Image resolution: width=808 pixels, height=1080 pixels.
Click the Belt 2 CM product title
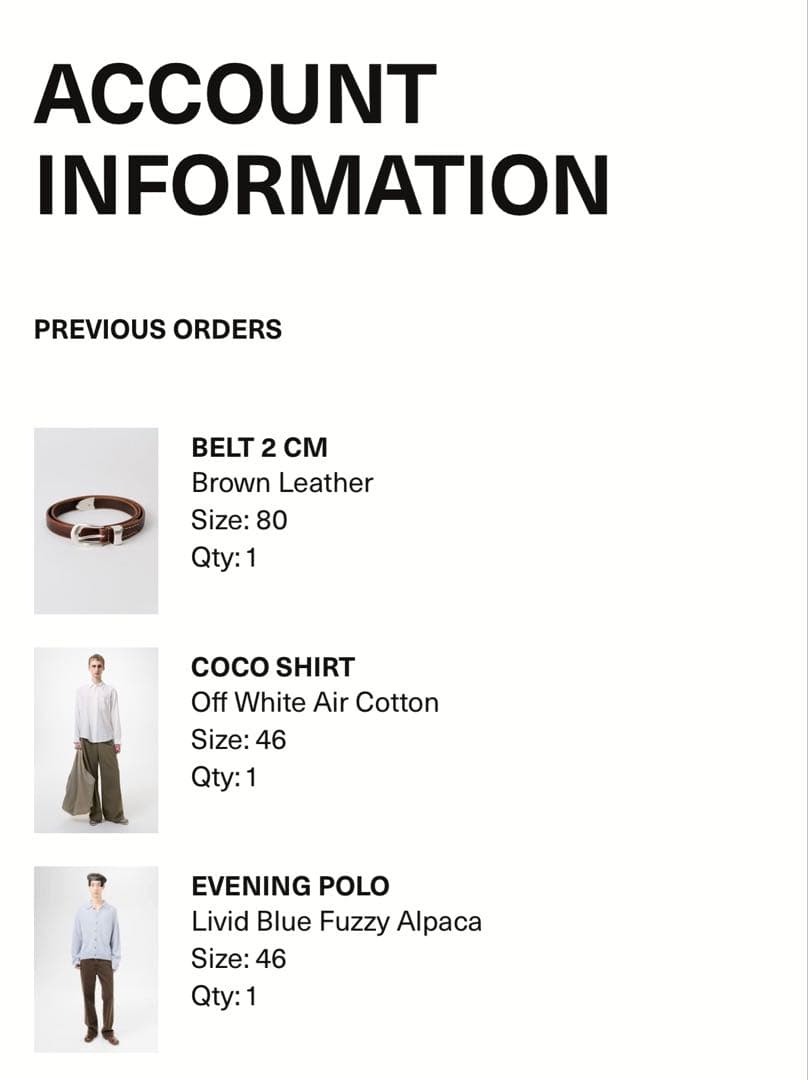pos(259,447)
